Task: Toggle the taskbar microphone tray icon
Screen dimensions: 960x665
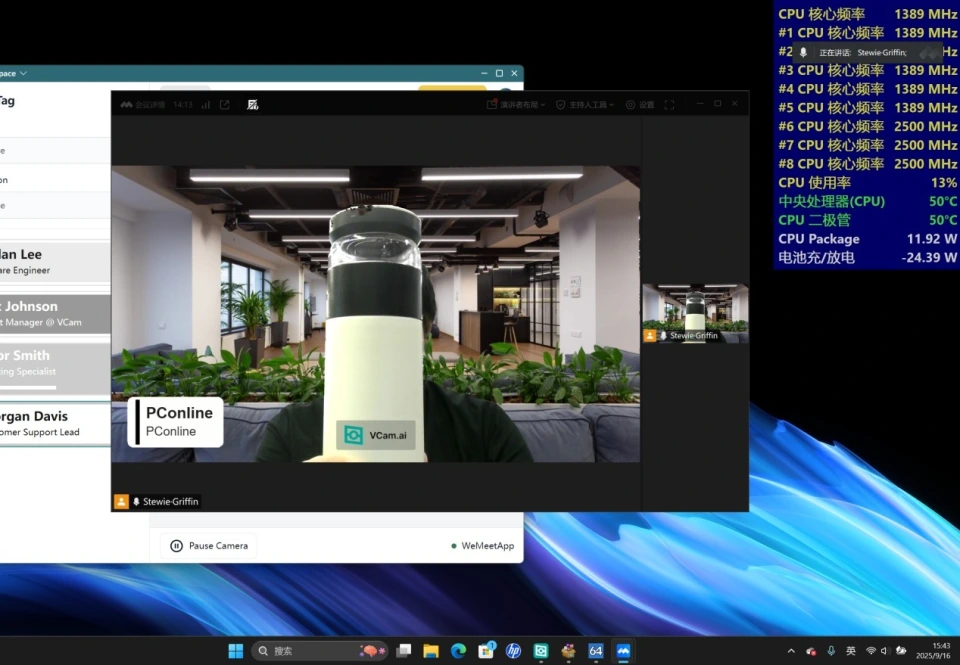Action: (831, 651)
